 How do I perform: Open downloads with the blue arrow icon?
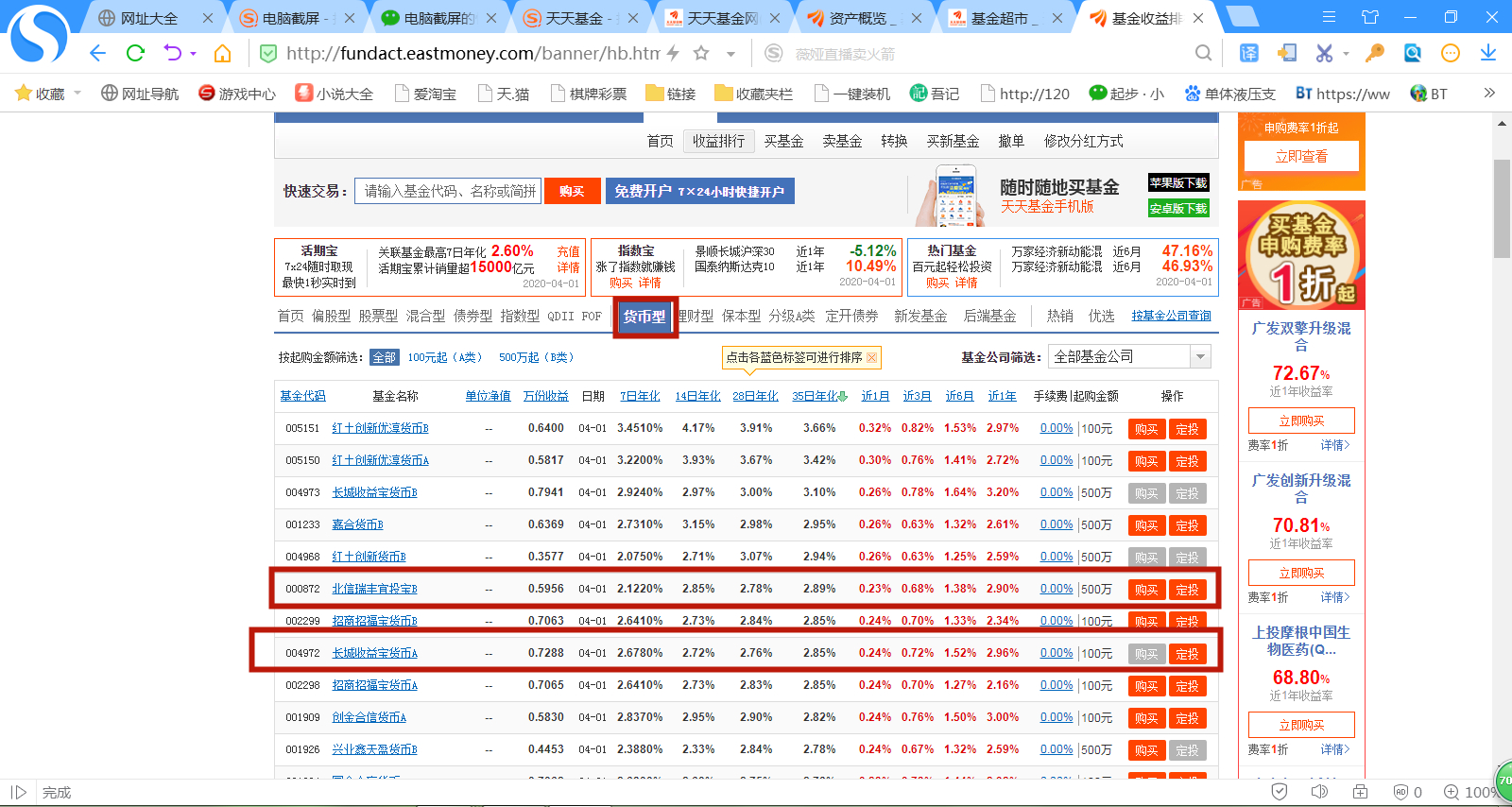(1488, 54)
